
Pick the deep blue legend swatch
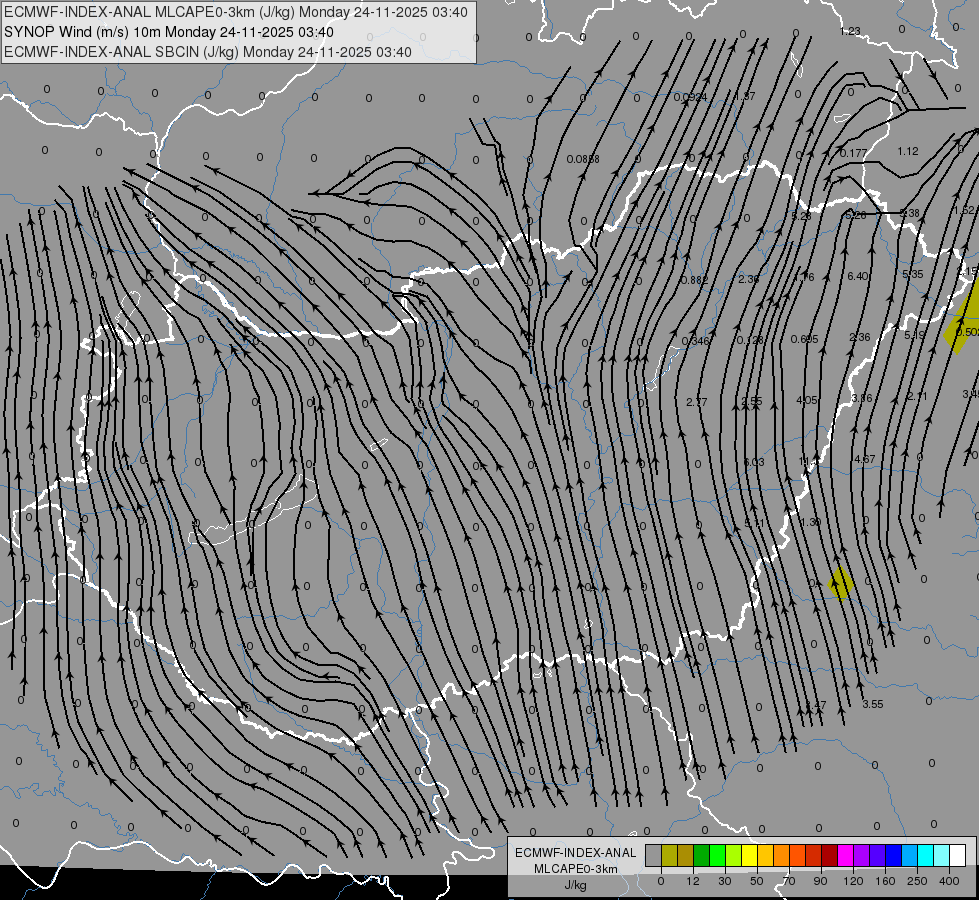coord(894,855)
